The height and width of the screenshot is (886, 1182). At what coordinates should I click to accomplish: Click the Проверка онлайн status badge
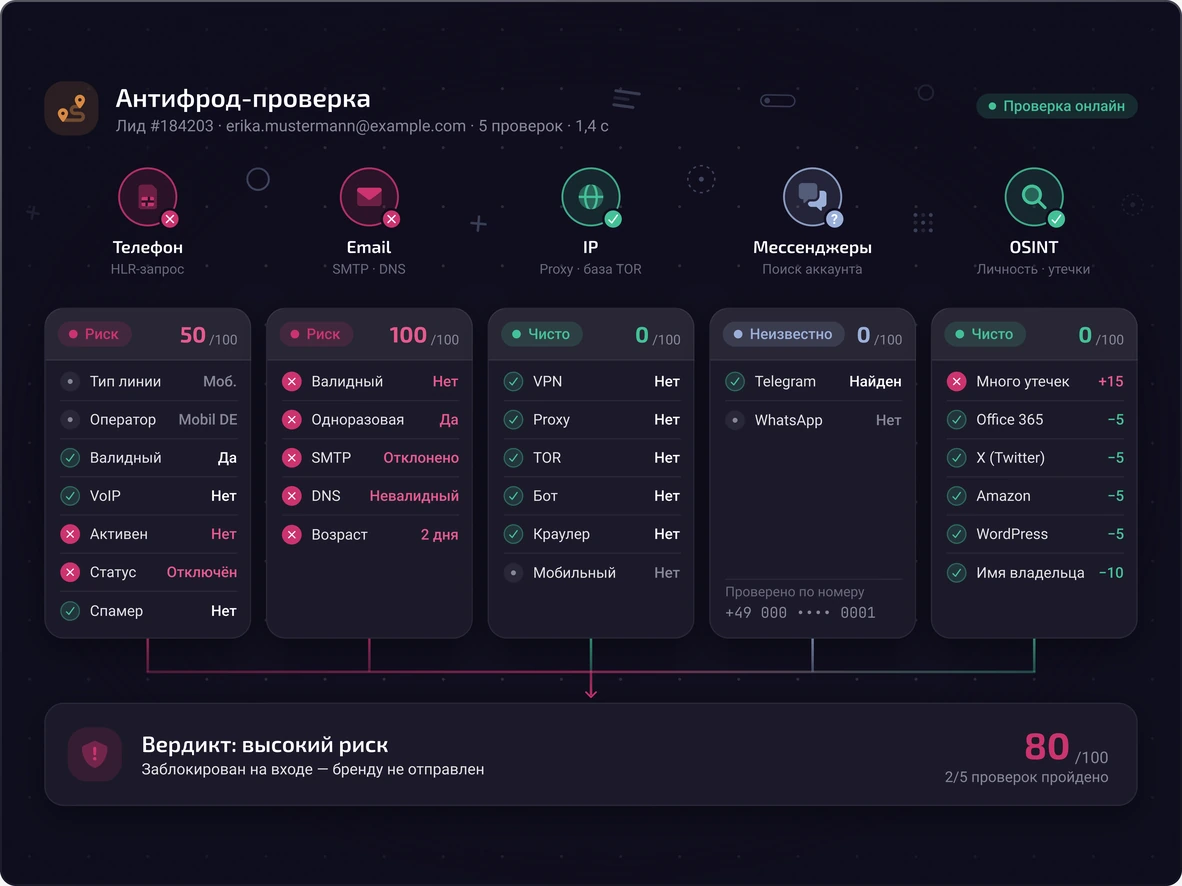coord(1057,106)
